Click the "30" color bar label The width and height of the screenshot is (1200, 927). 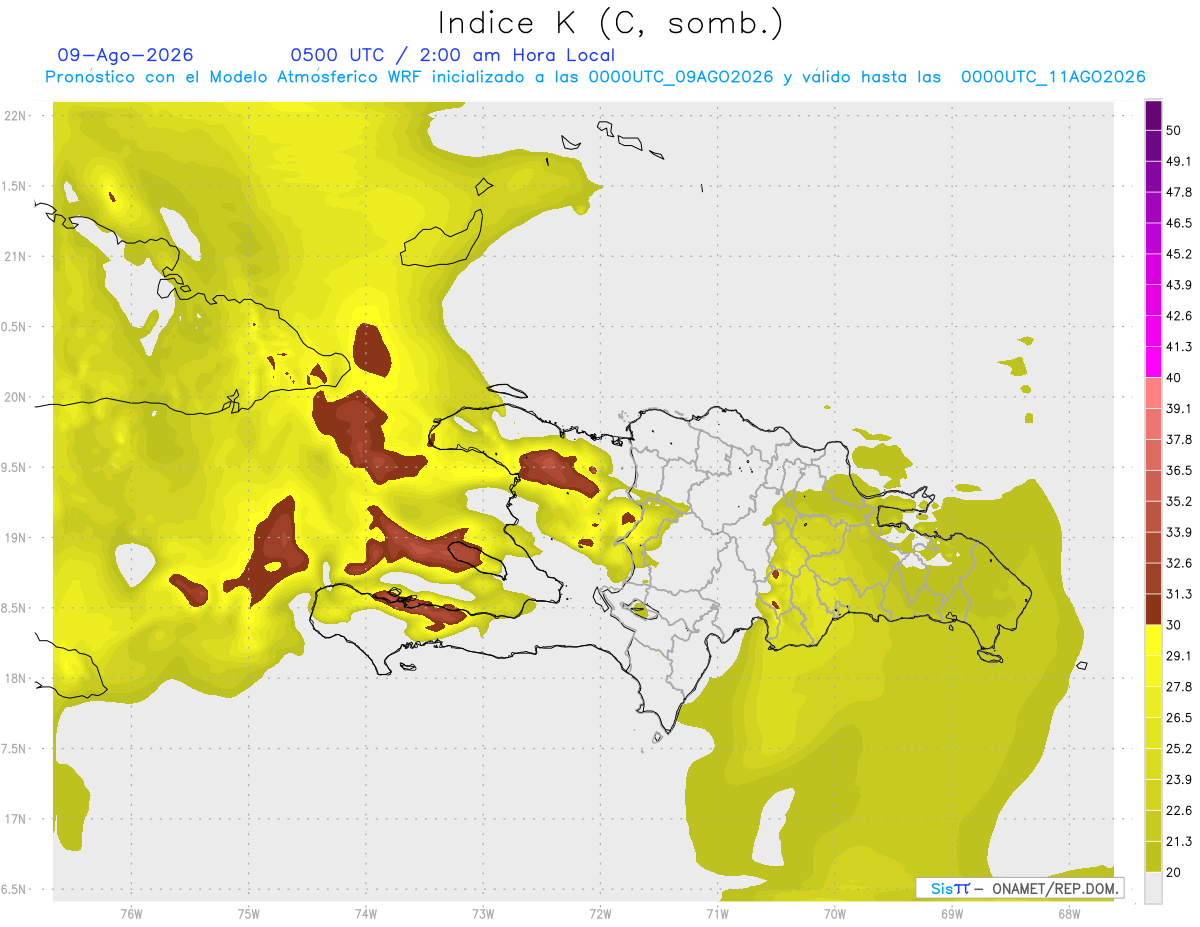(x=1173, y=625)
